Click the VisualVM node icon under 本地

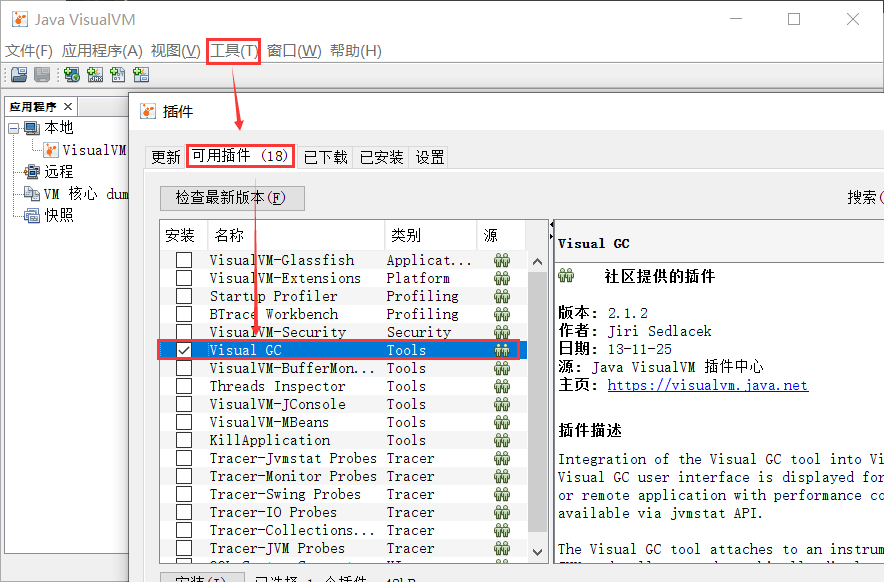coord(51,150)
